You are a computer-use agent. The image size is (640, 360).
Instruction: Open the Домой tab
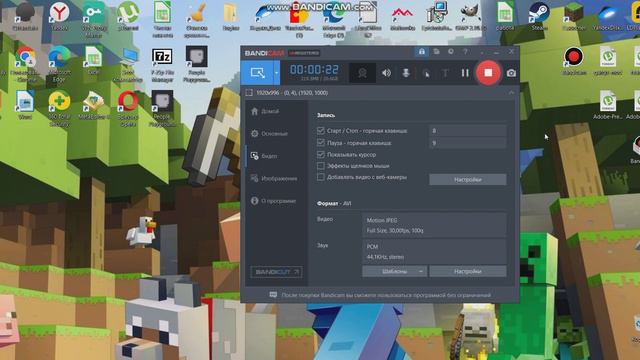pyautogui.click(x=265, y=111)
